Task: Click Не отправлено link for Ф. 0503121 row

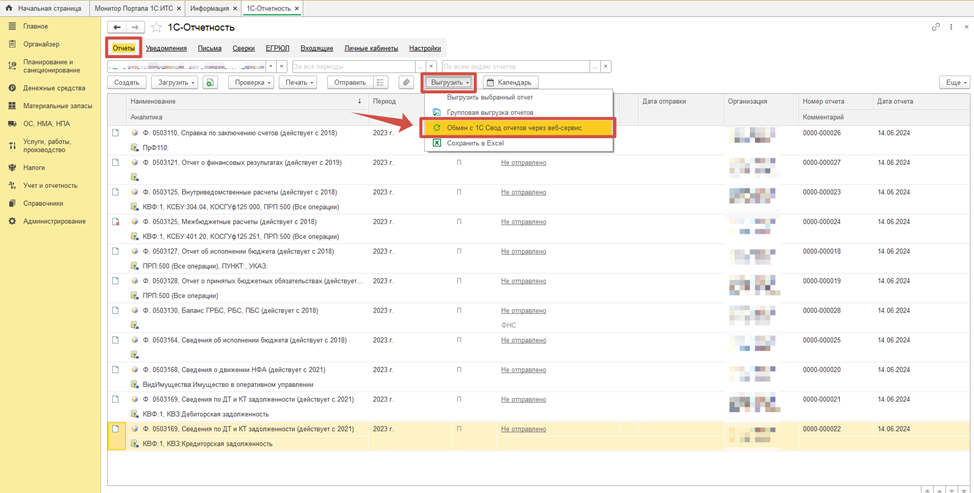Action: (524, 163)
